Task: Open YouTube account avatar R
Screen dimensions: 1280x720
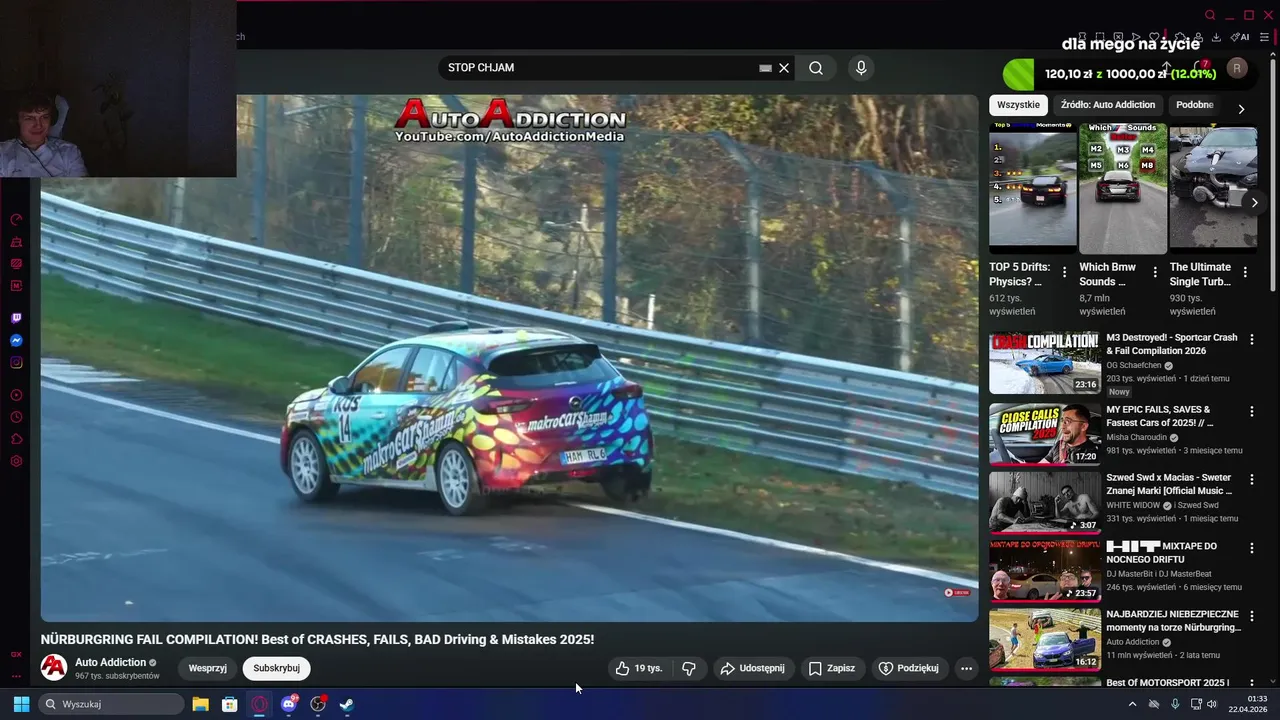Action: 1237,68
